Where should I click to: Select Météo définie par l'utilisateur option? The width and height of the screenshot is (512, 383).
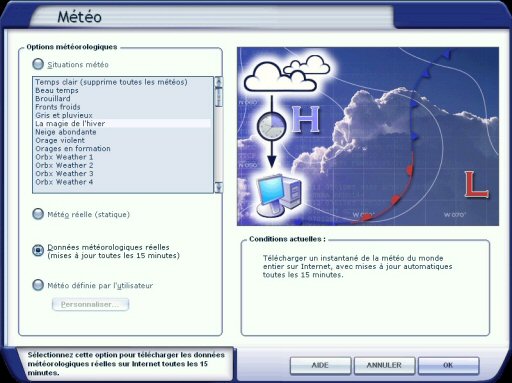tap(38, 285)
